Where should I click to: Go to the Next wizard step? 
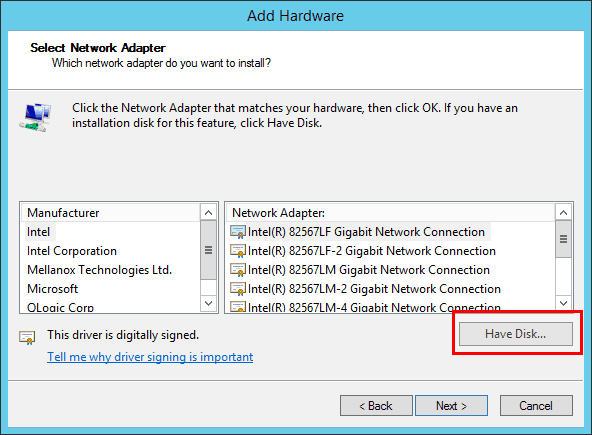[452, 406]
